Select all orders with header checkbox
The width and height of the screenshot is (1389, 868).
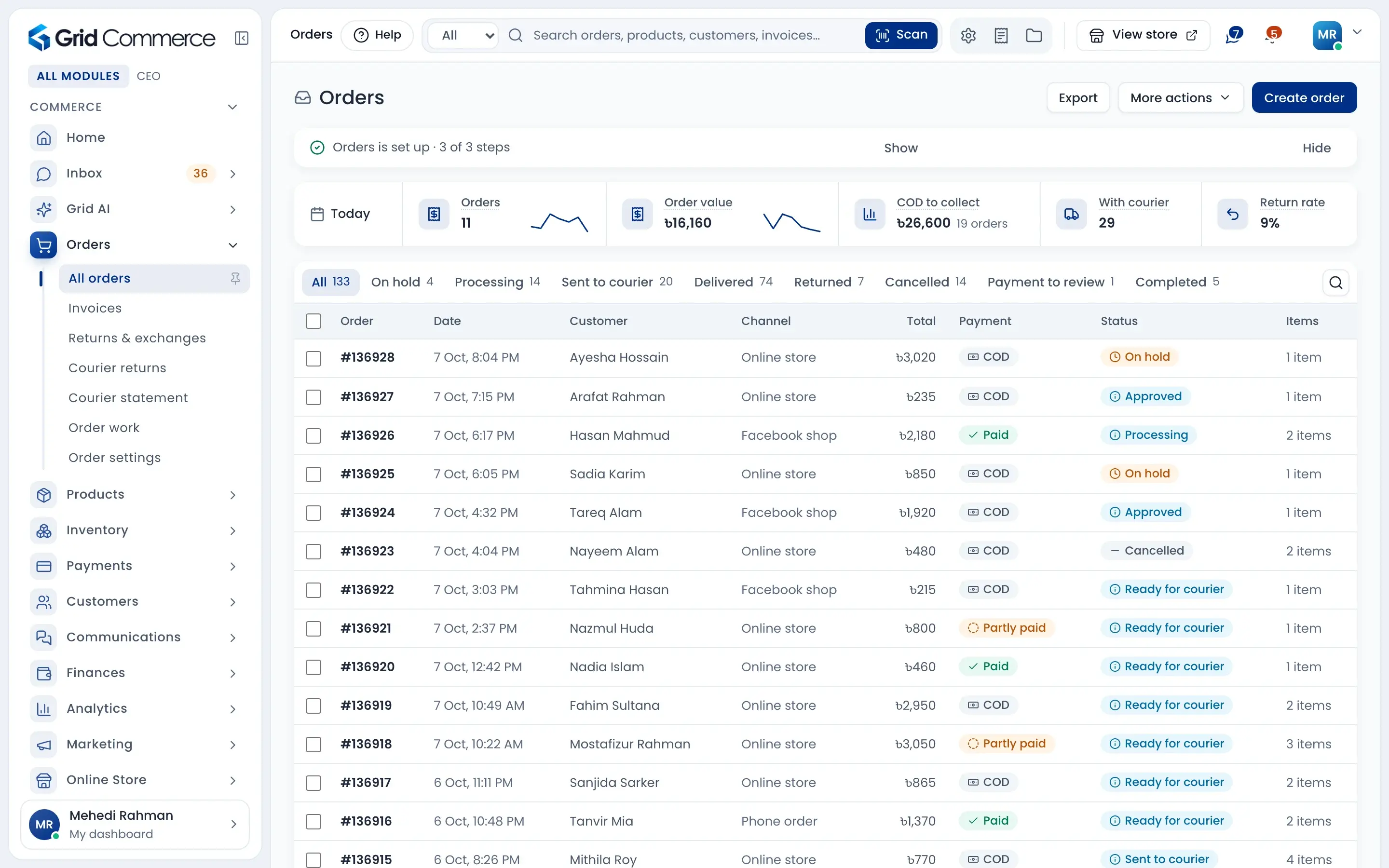[313, 321]
